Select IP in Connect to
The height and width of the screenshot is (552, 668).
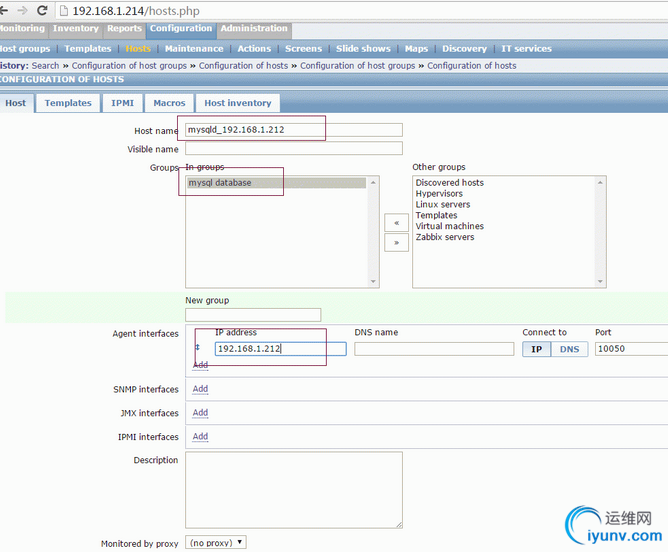tap(536, 349)
